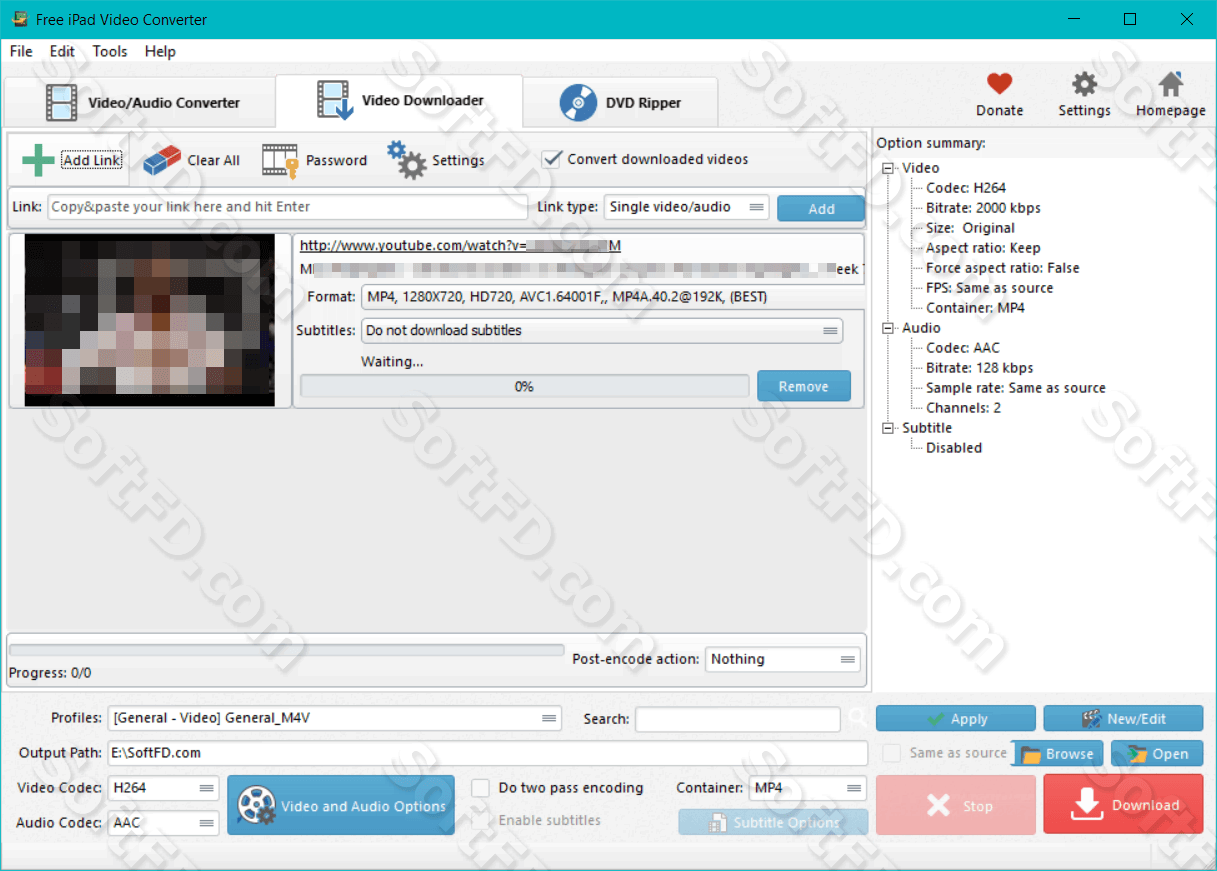Enable Do two pass encoding
The height and width of the screenshot is (871, 1217).
coord(480,788)
